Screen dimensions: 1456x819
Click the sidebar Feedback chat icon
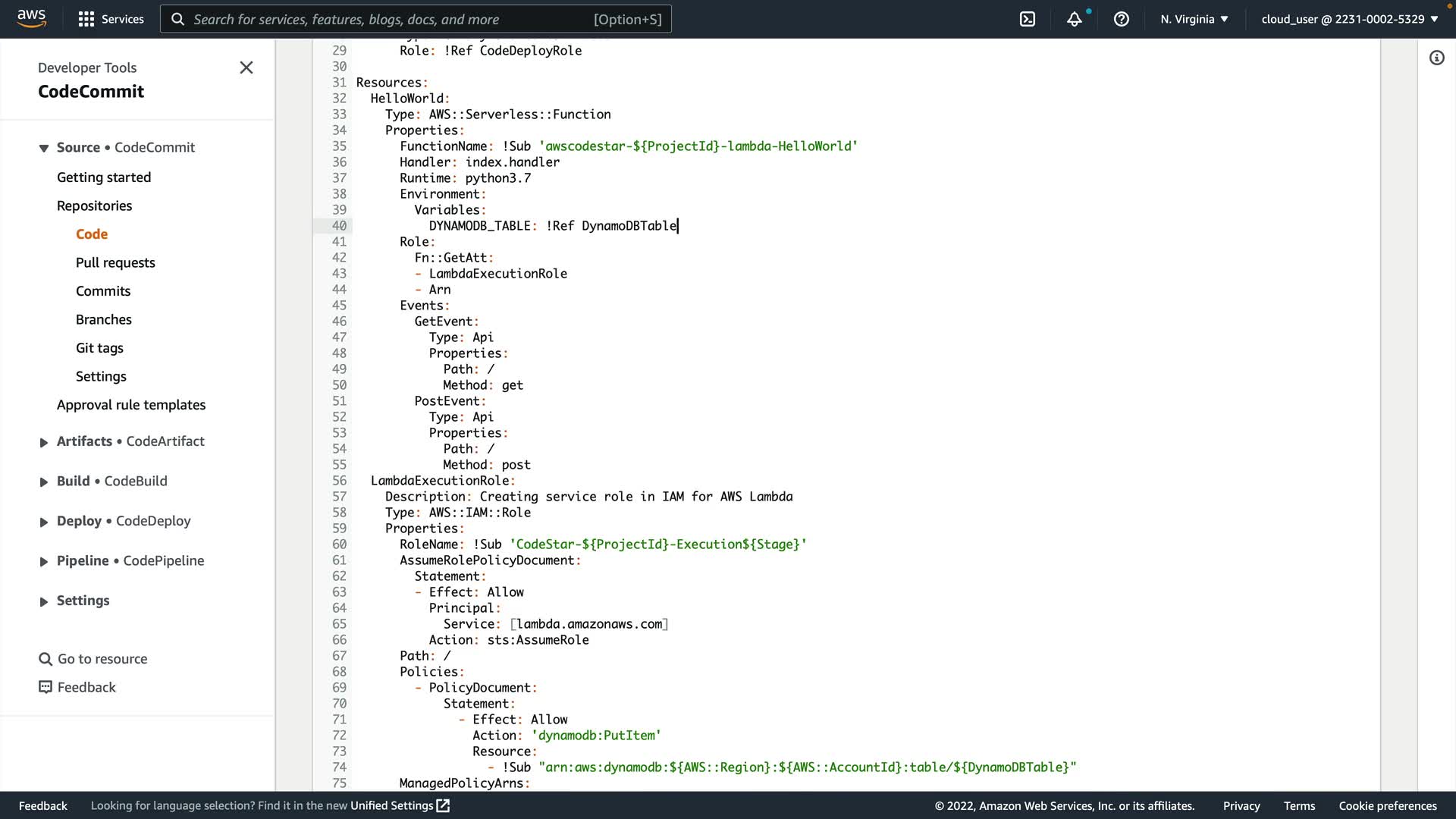(x=45, y=687)
